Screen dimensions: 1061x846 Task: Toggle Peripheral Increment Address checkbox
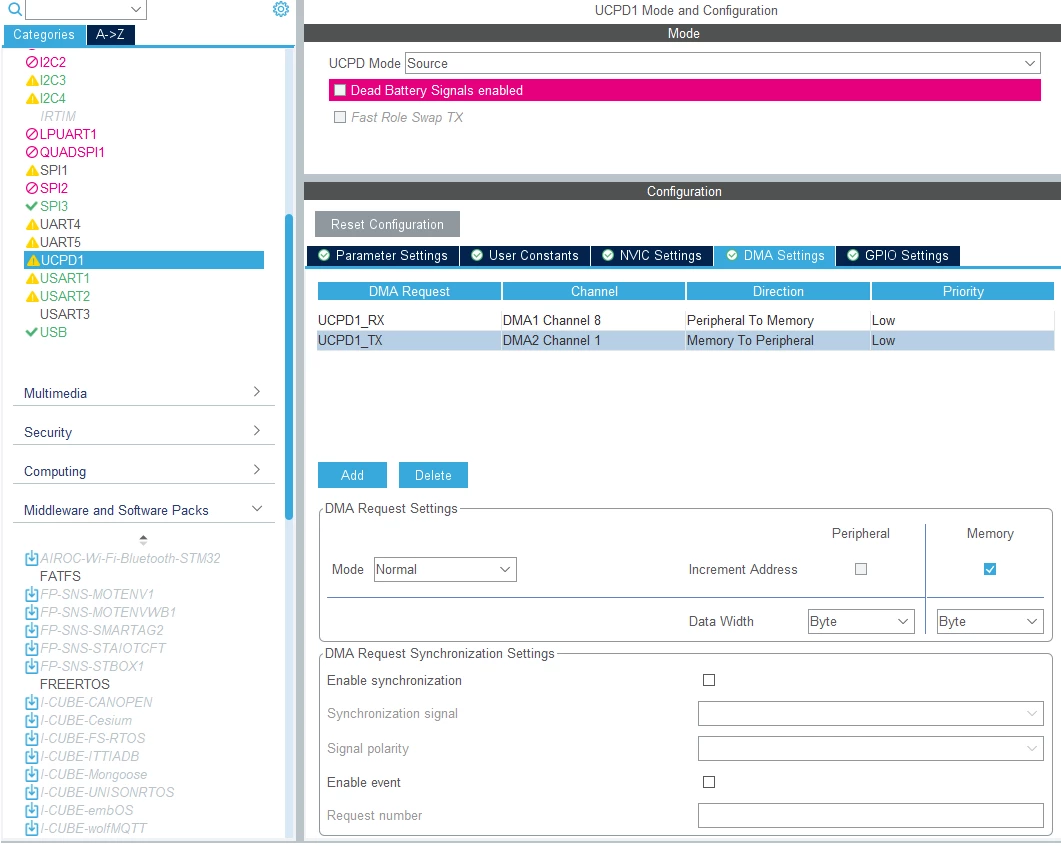click(861, 569)
